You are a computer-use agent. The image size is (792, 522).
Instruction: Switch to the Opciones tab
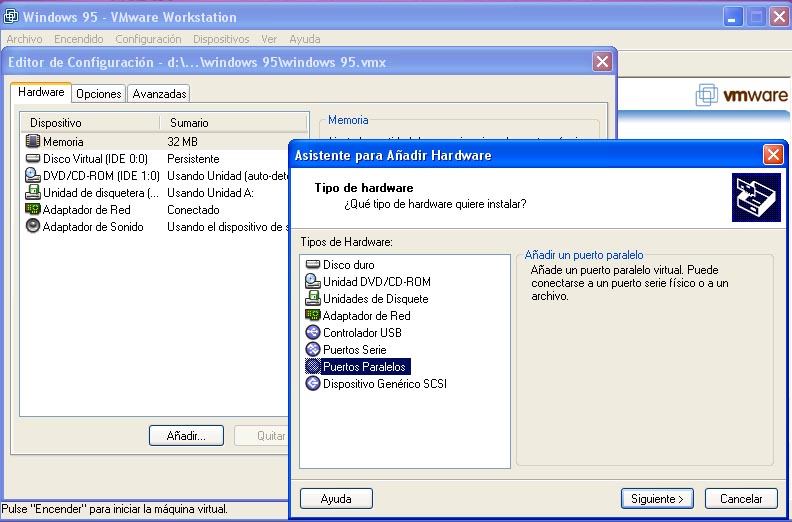tap(98, 93)
